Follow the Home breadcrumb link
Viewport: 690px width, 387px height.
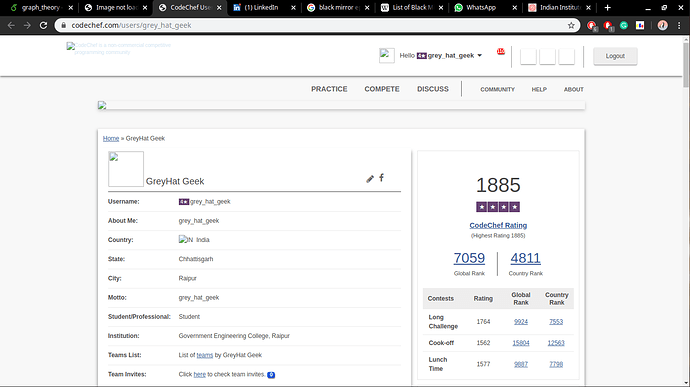click(x=111, y=138)
